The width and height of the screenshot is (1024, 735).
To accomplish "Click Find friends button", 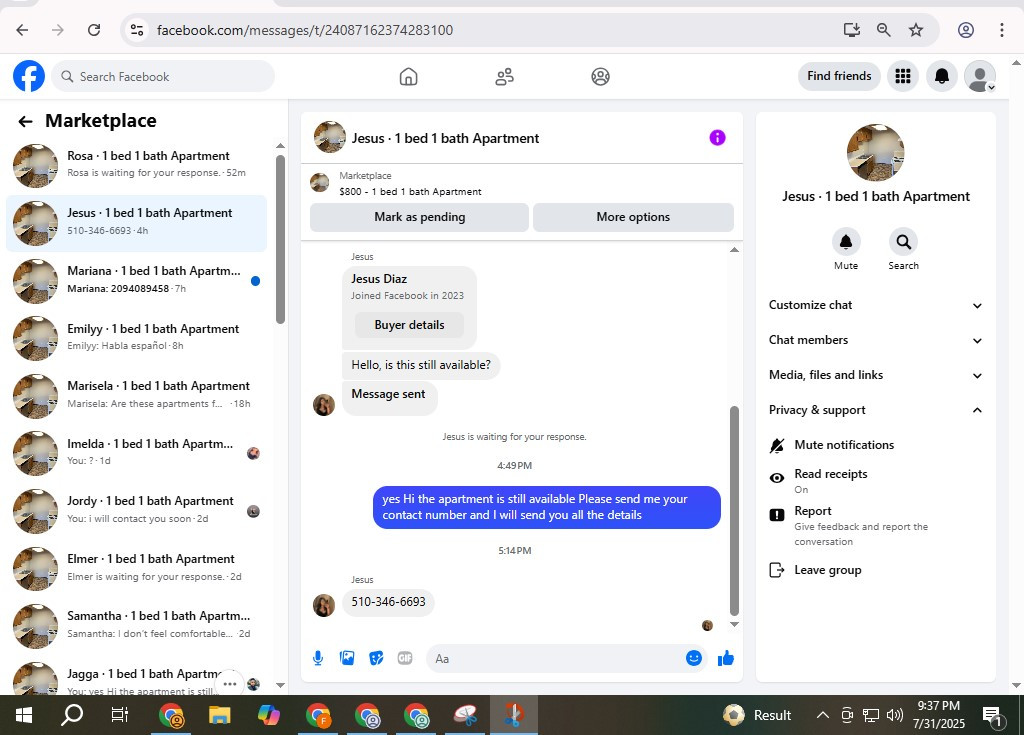I will point(839,76).
